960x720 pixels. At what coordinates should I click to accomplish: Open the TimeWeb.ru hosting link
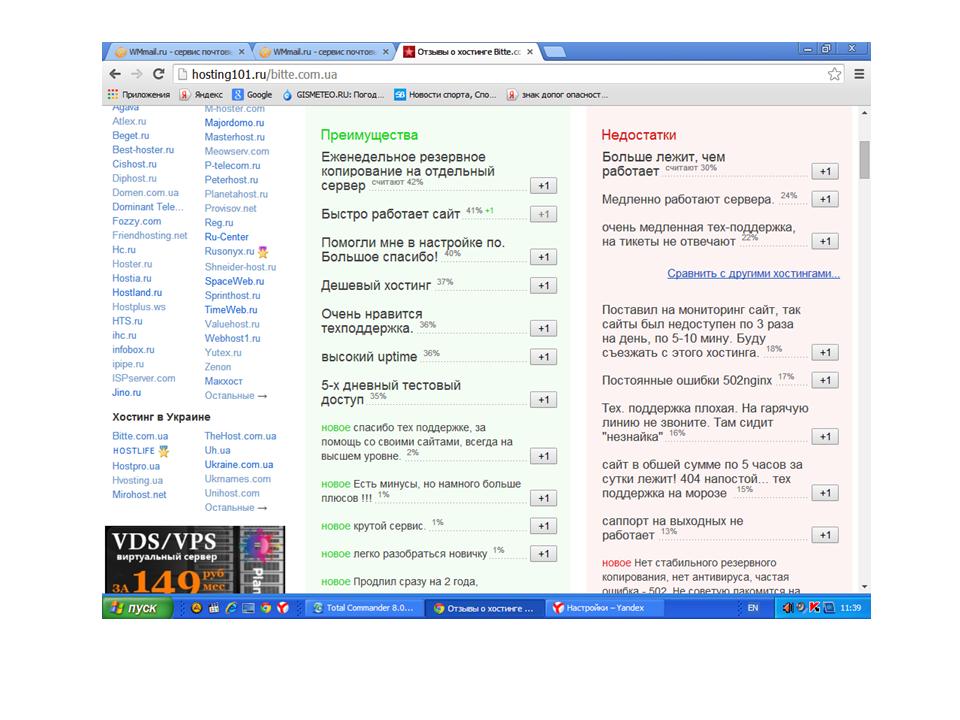(231, 310)
